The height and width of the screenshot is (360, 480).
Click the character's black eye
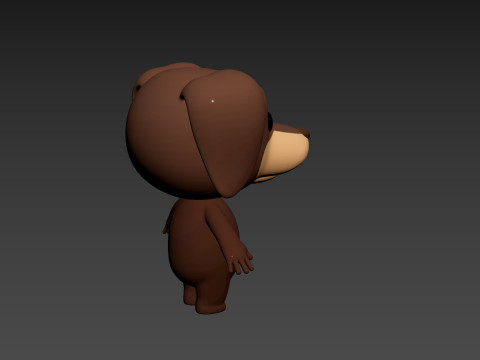tap(270, 121)
